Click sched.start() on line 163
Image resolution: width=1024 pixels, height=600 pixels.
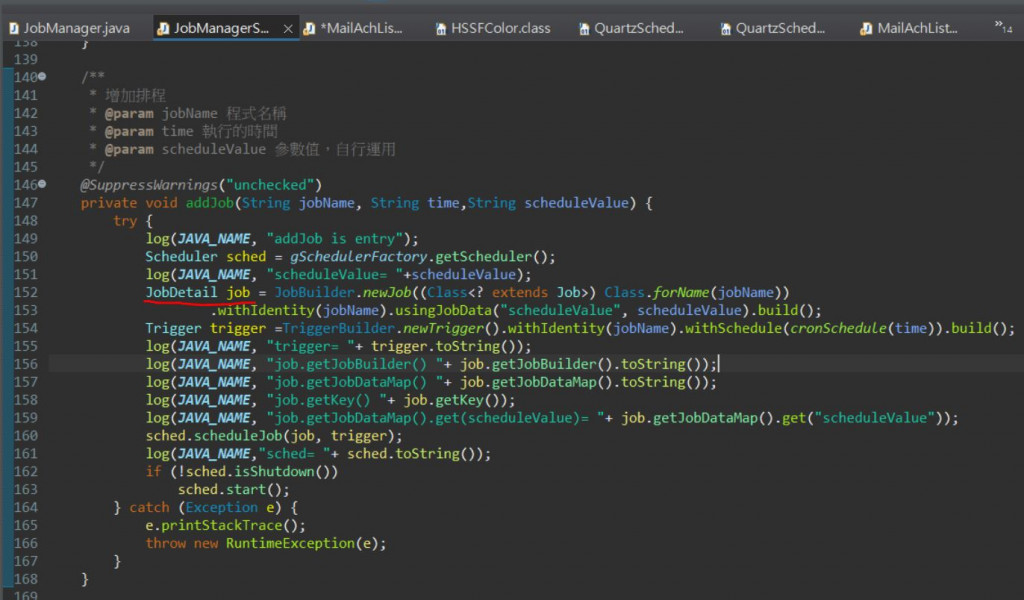point(233,490)
